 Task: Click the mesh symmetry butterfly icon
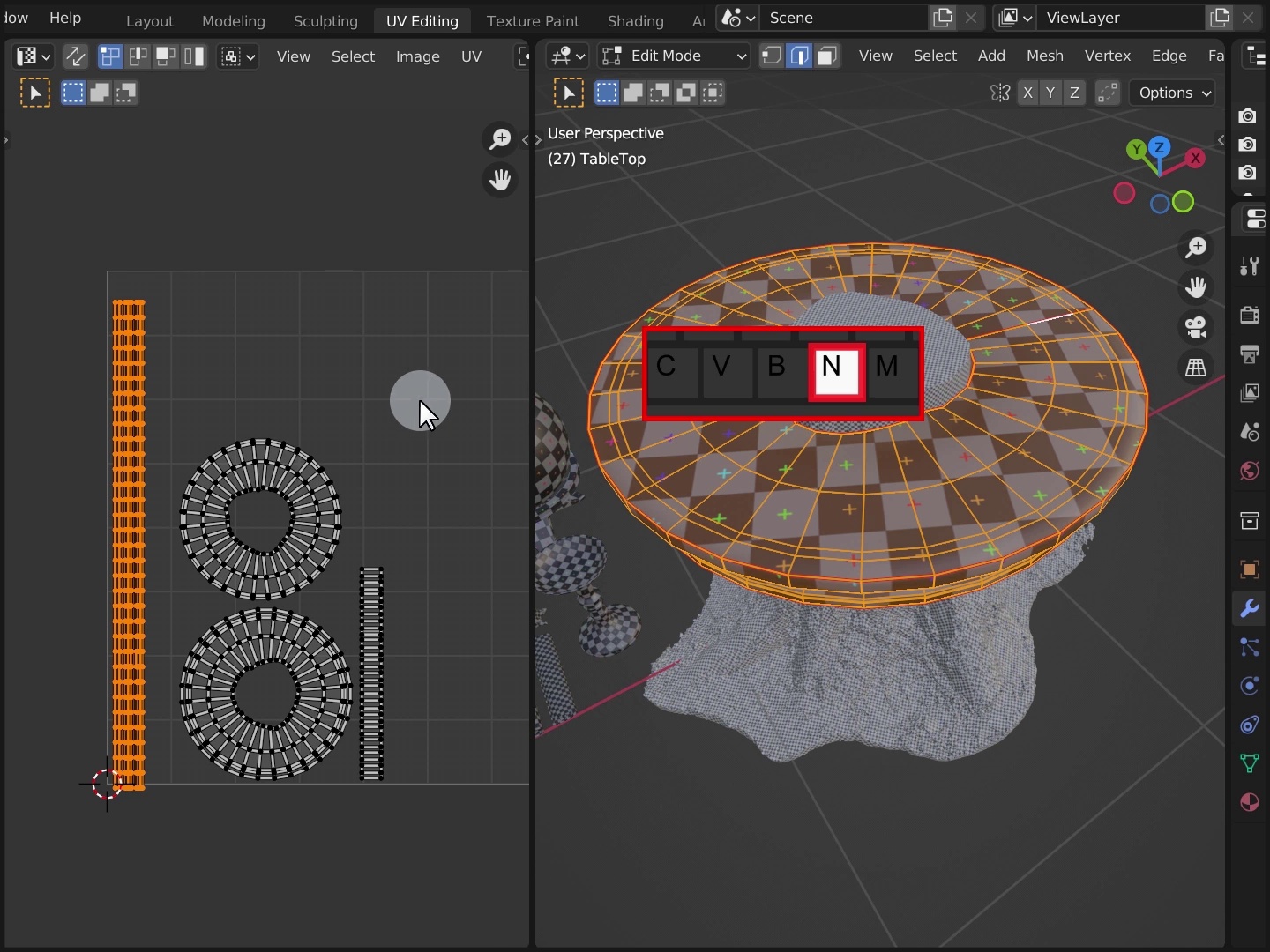[1000, 93]
